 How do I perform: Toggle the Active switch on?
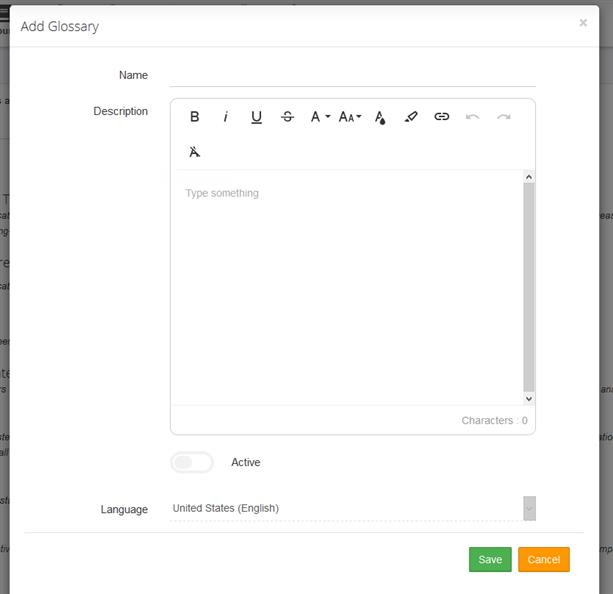[x=192, y=462]
